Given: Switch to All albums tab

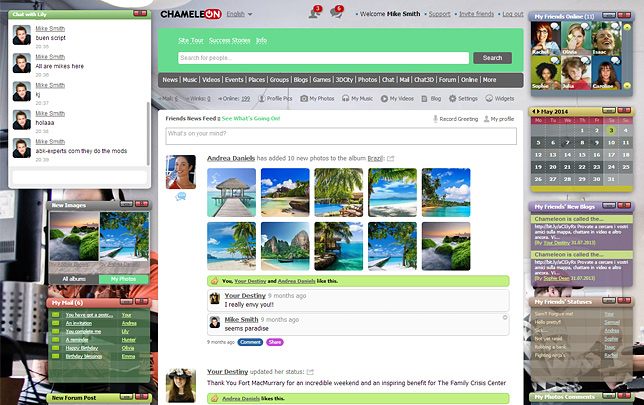Looking at the screenshot, I should click(74, 279).
